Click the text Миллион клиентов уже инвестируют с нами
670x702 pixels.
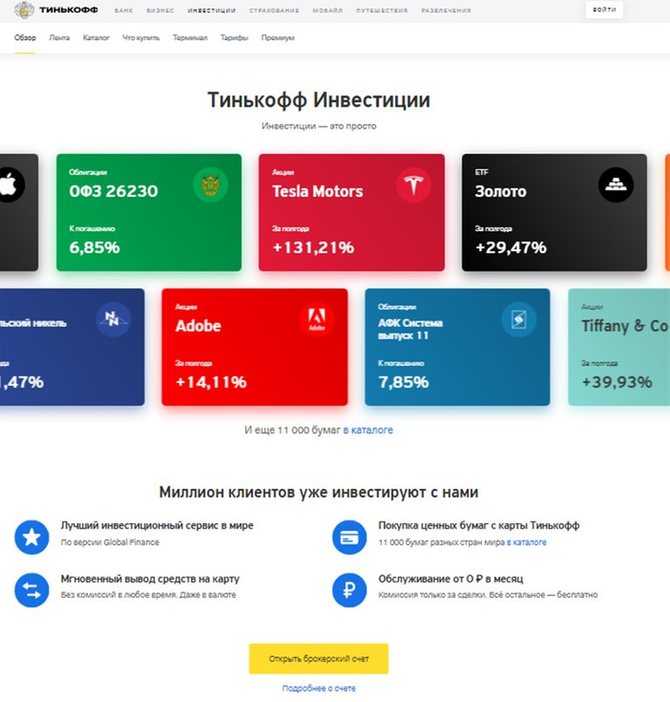319,492
